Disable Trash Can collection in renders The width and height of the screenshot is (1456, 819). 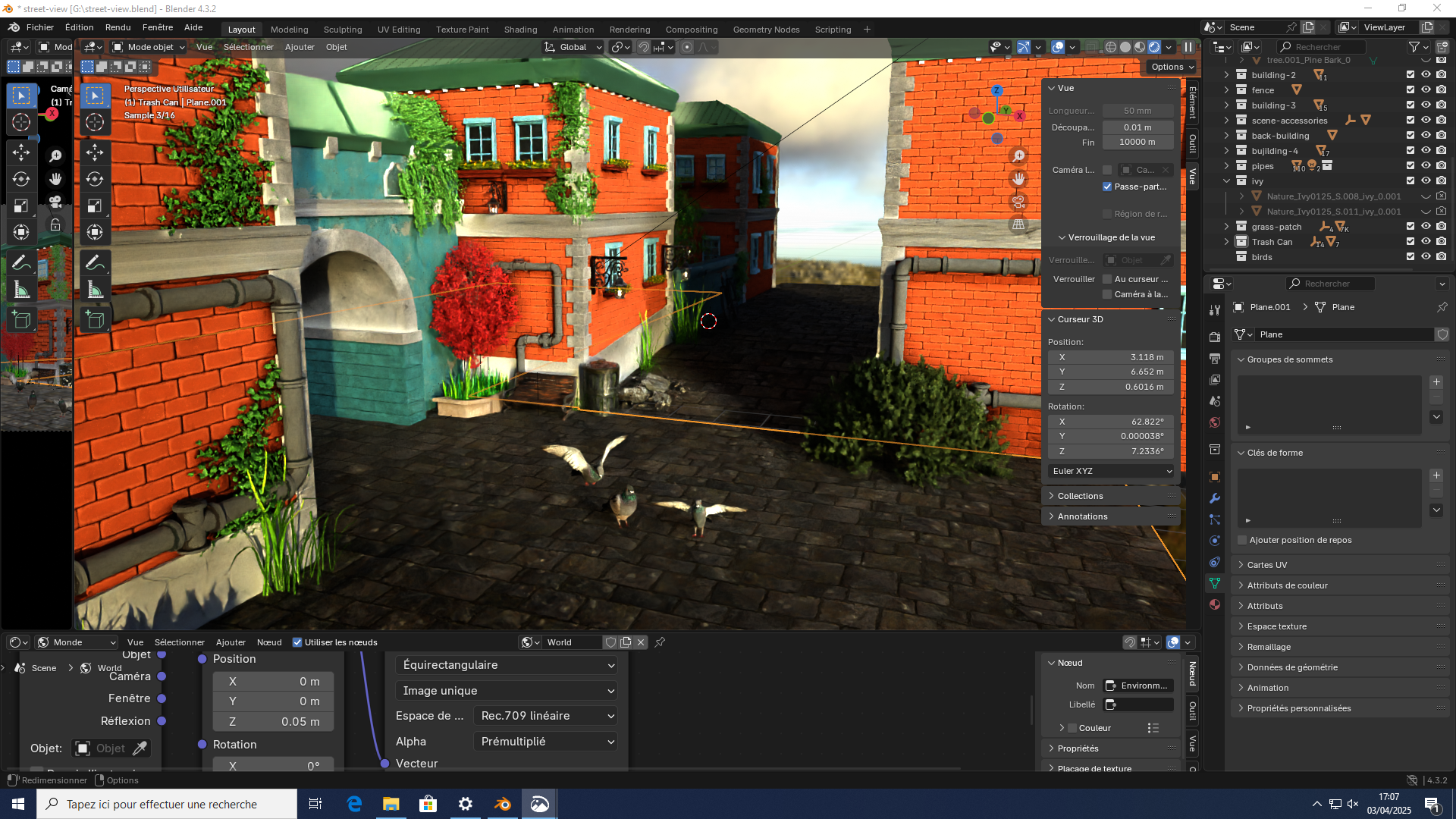1441,242
